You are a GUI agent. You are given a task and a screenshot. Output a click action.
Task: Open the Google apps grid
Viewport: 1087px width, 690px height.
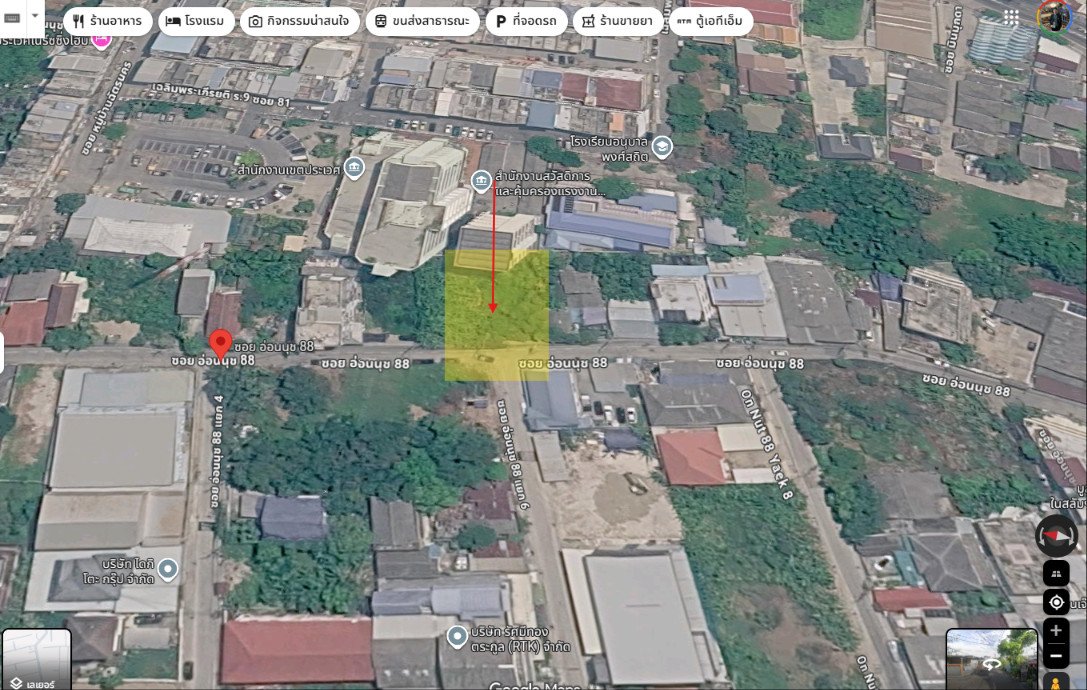point(1011,17)
